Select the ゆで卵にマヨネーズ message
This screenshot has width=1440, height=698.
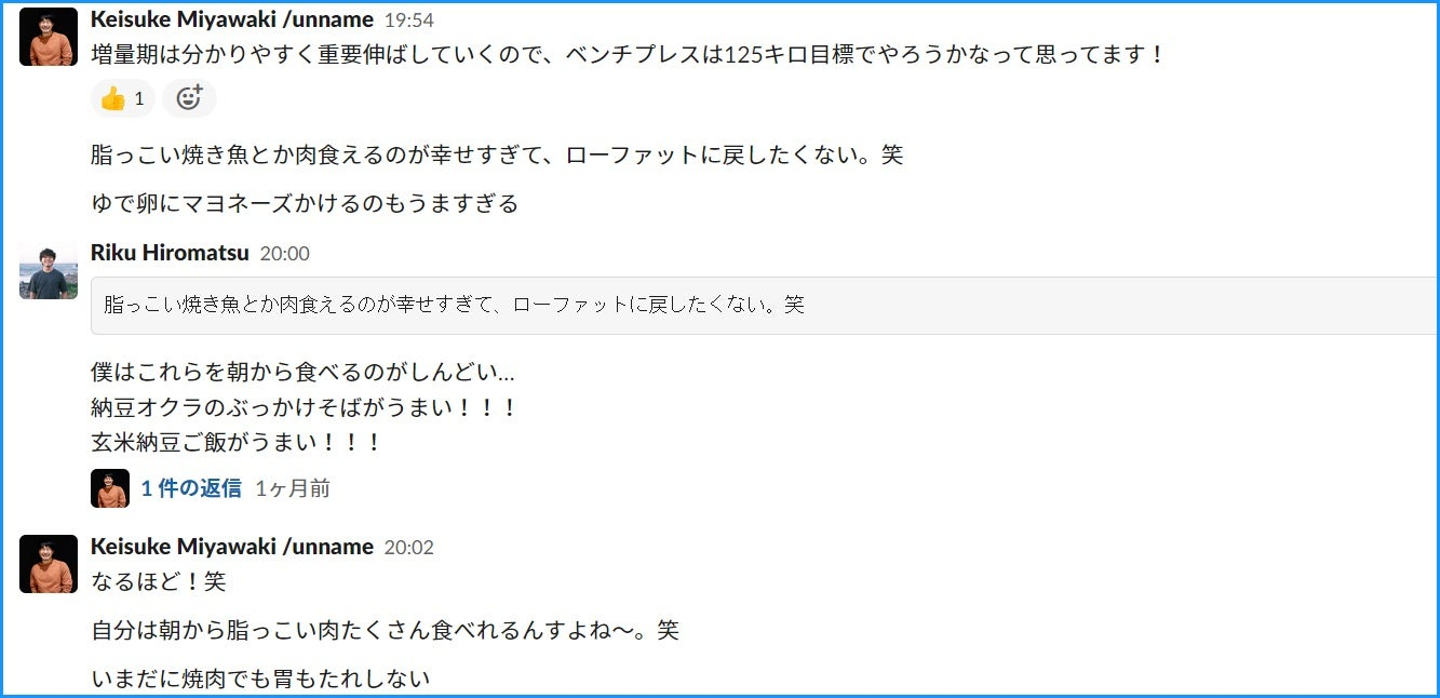pyautogui.click(x=305, y=204)
